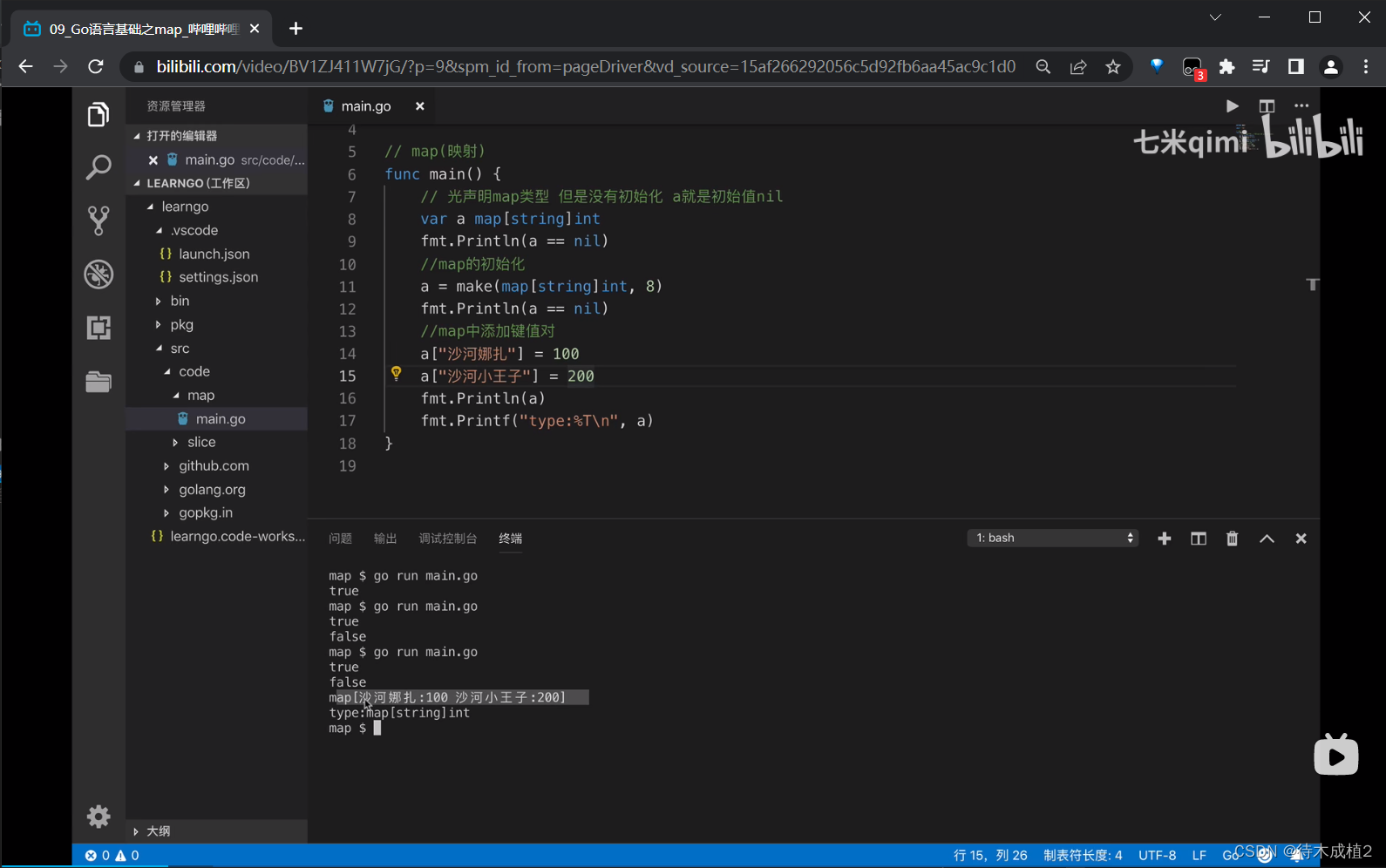
Task: Switch to the 输出 panel tab
Action: coord(385,539)
